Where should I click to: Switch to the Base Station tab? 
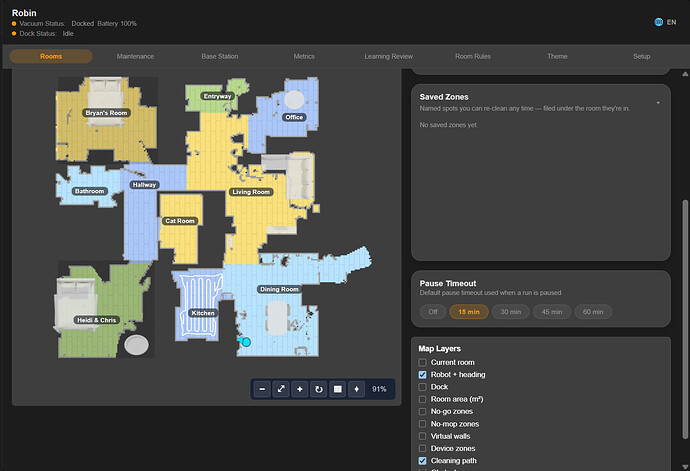pos(220,56)
